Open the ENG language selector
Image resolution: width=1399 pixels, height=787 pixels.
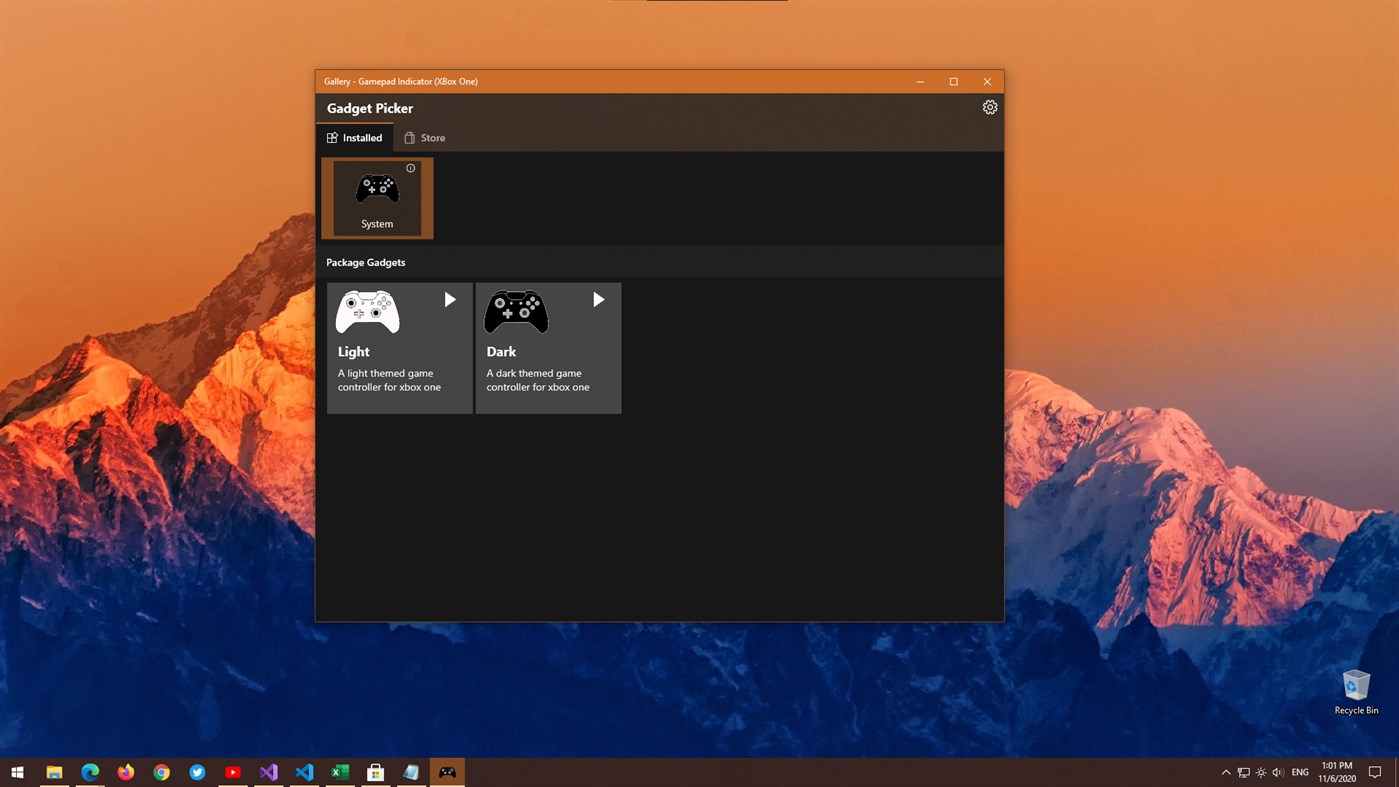pyautogui.click(x=1299, y=771)
